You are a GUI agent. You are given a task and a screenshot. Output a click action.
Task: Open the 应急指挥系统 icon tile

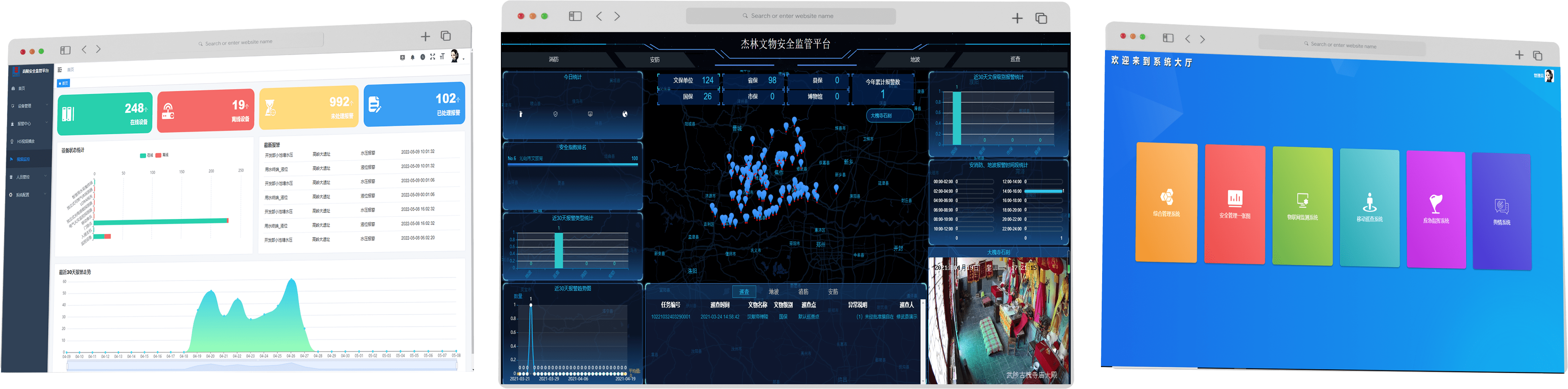click(1436, 204)
